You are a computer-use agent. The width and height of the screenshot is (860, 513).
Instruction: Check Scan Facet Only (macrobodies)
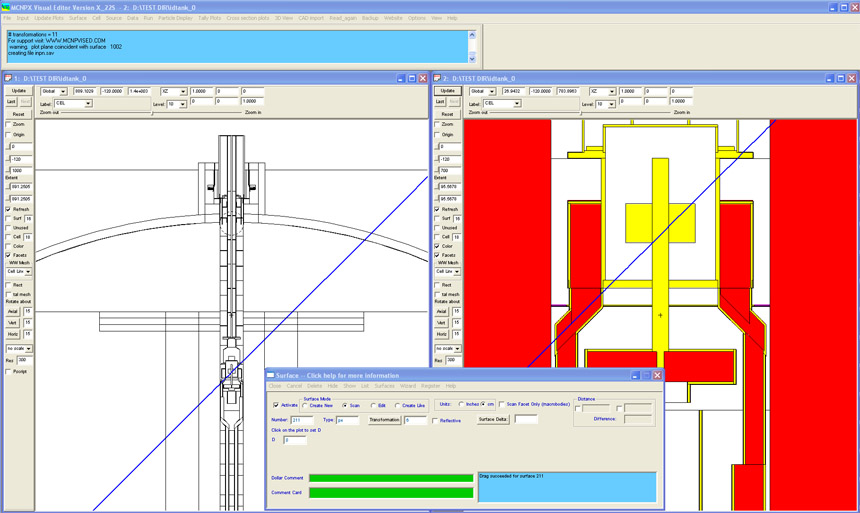point(501,404)
